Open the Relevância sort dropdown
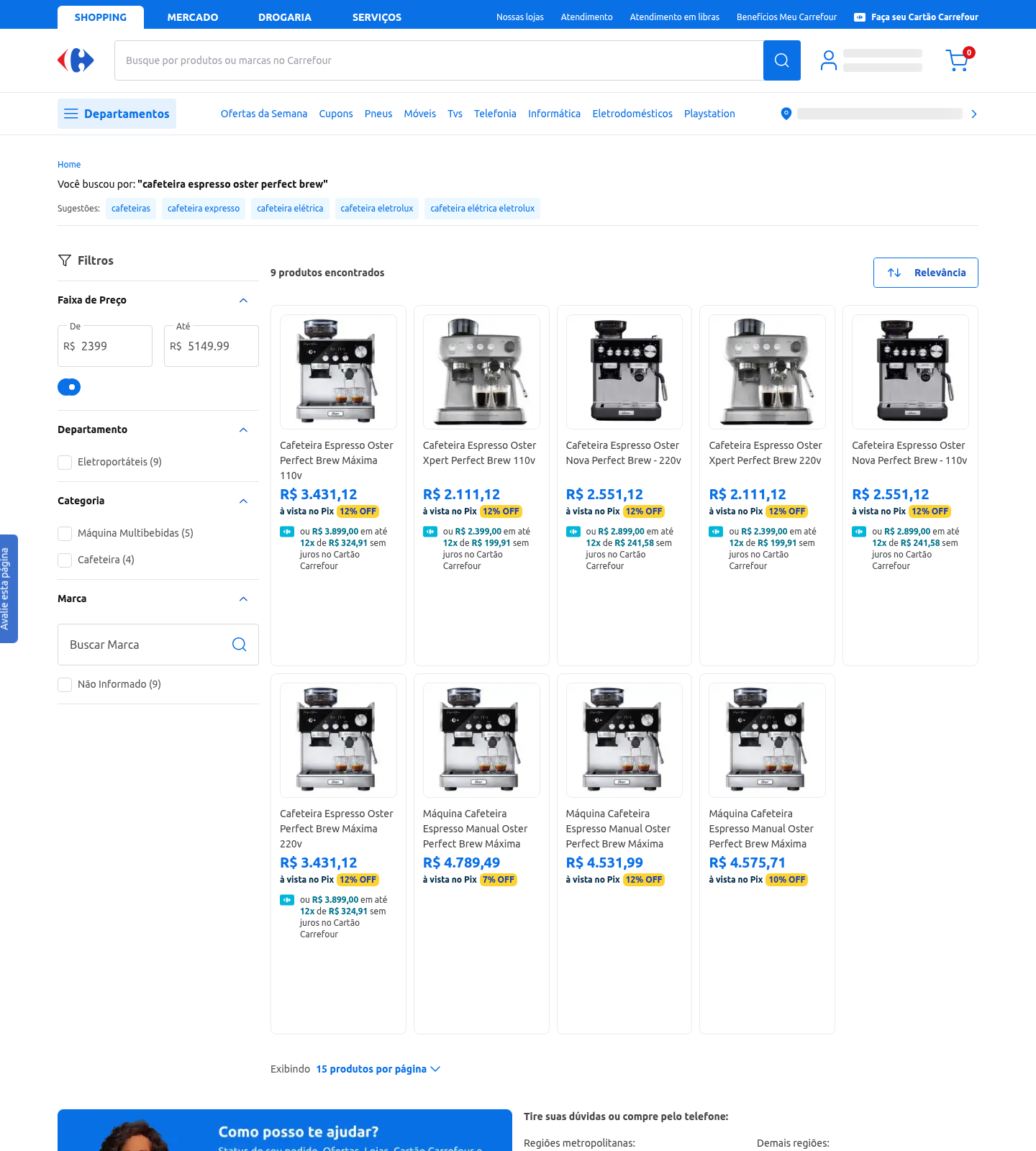 tap(925, 273)
